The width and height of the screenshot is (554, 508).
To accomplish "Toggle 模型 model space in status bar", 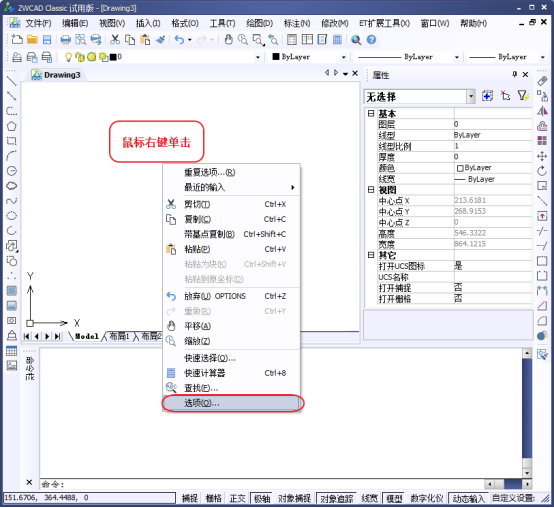I will (x=394, y=498).
